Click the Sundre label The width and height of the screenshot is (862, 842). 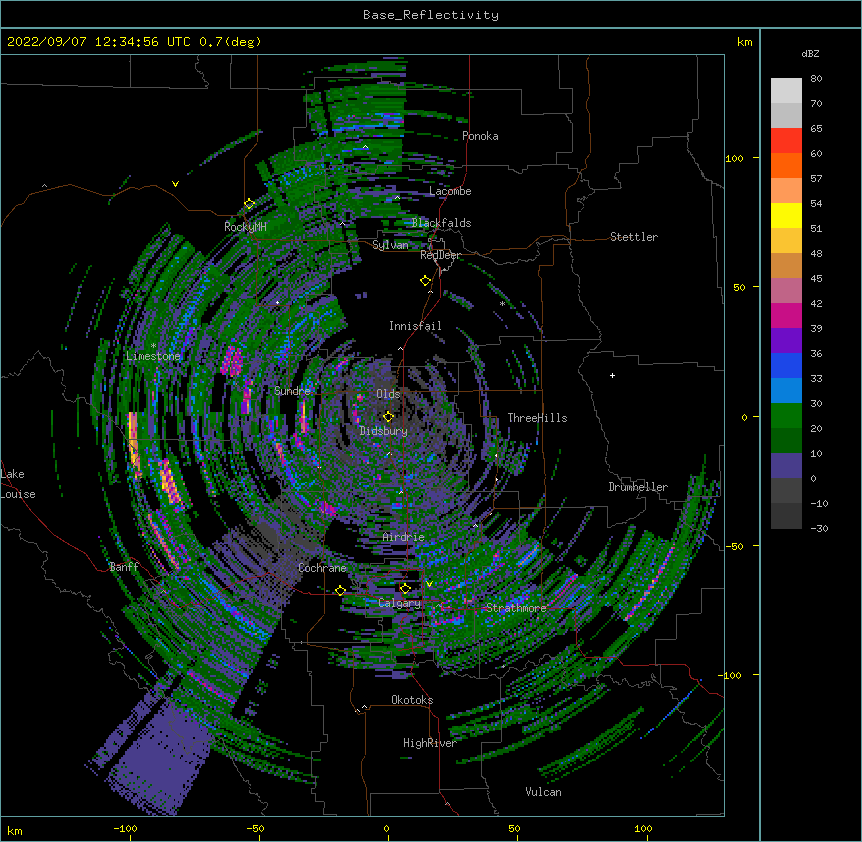tap(292, 391)
